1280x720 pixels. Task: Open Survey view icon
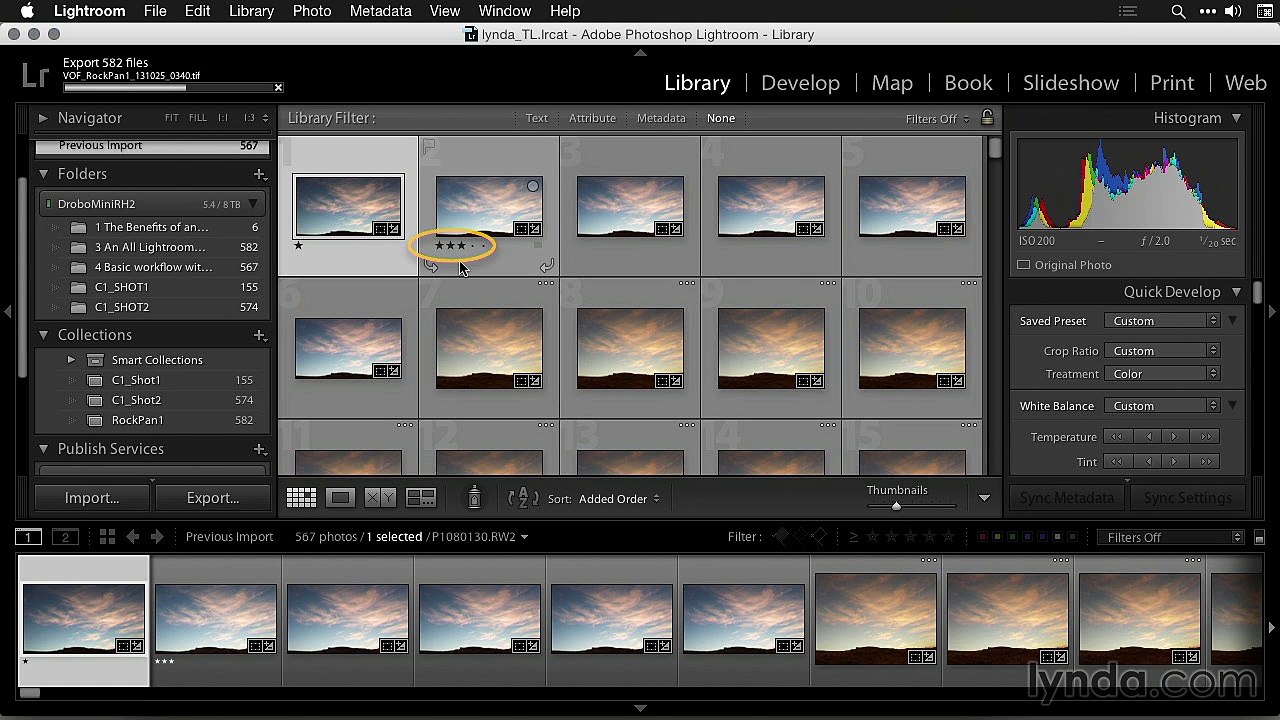421,498
